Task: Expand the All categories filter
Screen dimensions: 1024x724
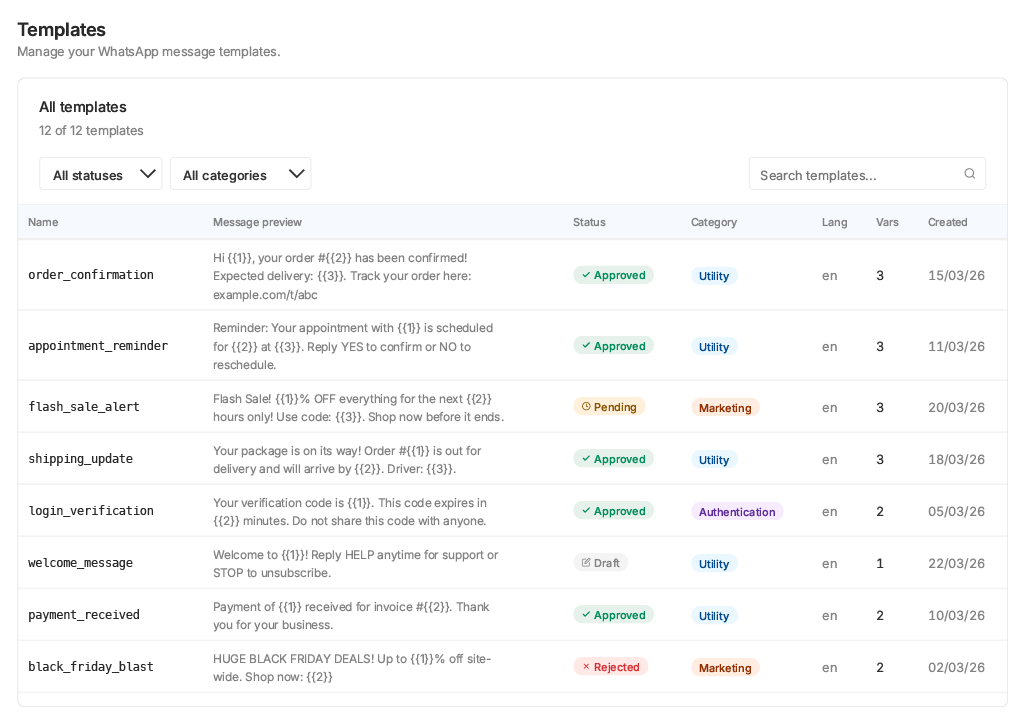Action: point(240,174)
